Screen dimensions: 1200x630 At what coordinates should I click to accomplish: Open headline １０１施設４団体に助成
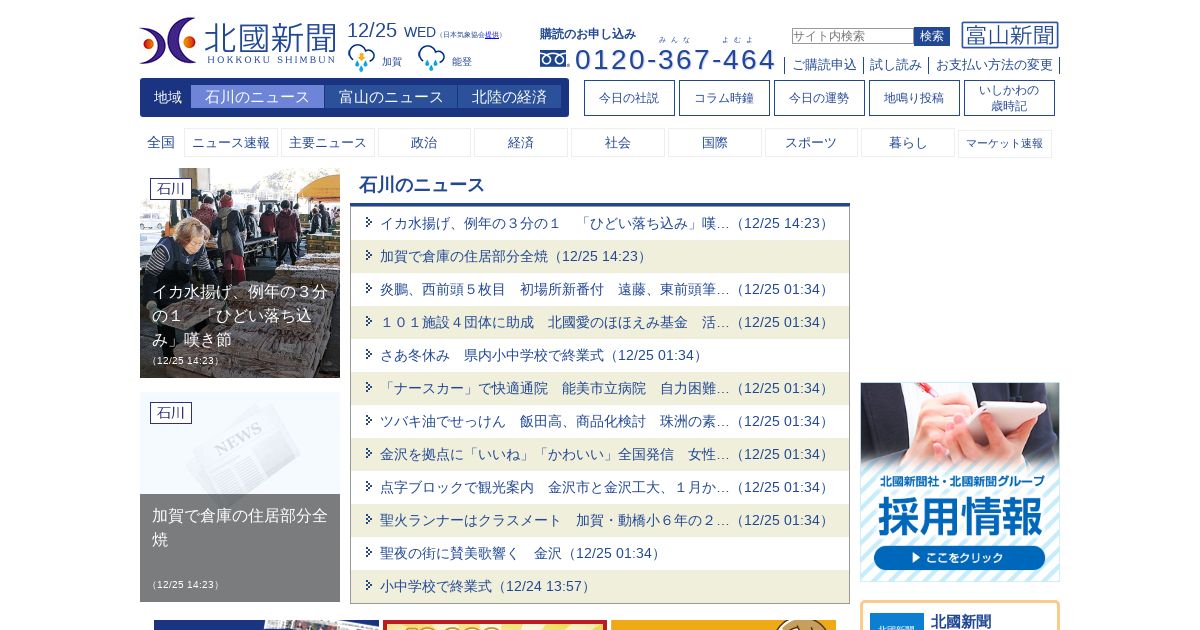point(600,322)
